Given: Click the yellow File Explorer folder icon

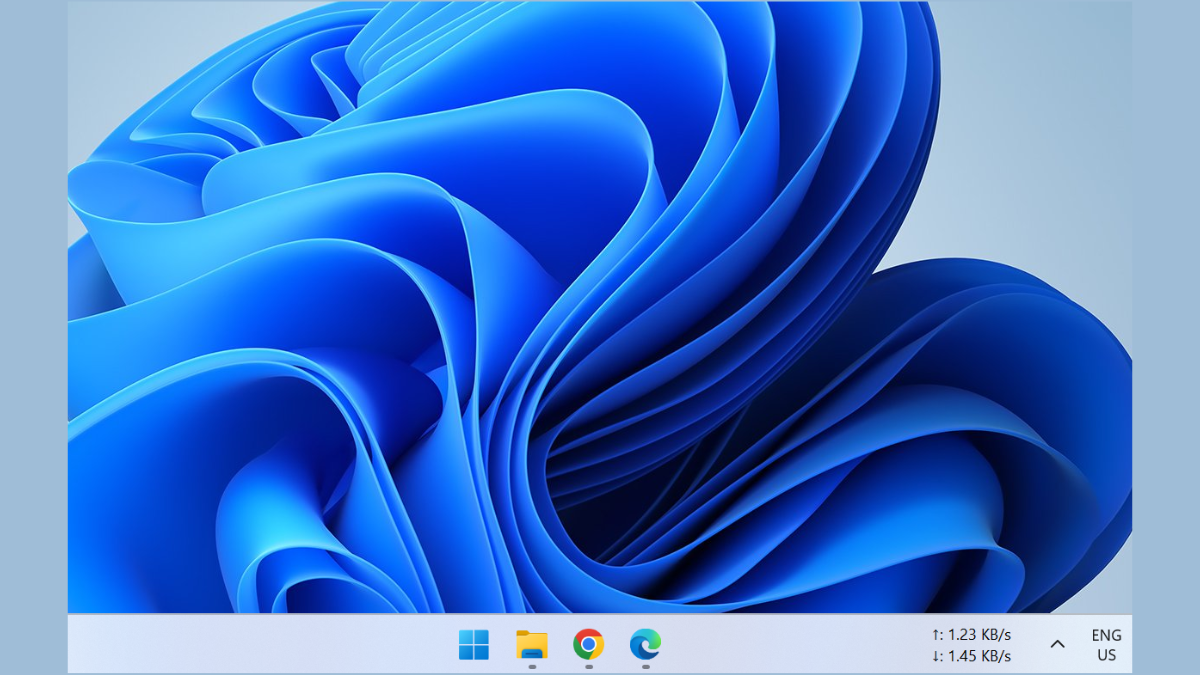Looking at the screenshot, I should click(532, 645).
